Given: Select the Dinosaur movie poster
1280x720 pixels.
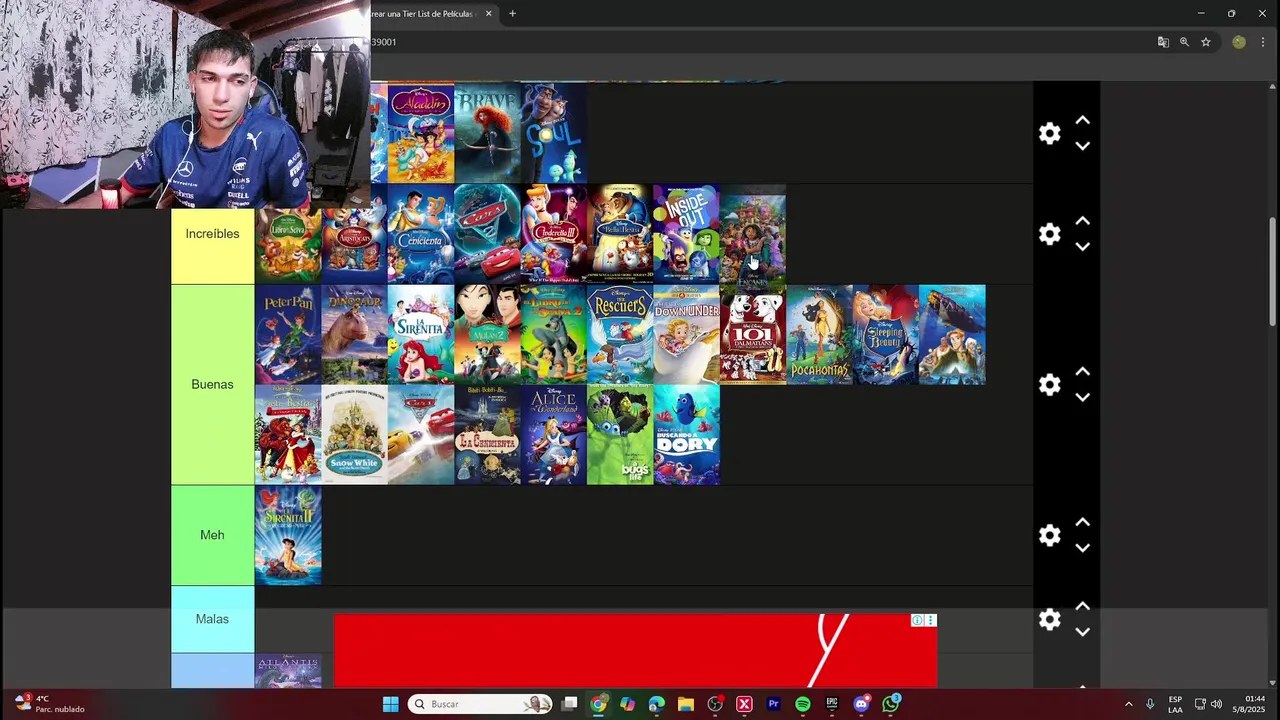Looking at the screenshot, I should point(354,335).
